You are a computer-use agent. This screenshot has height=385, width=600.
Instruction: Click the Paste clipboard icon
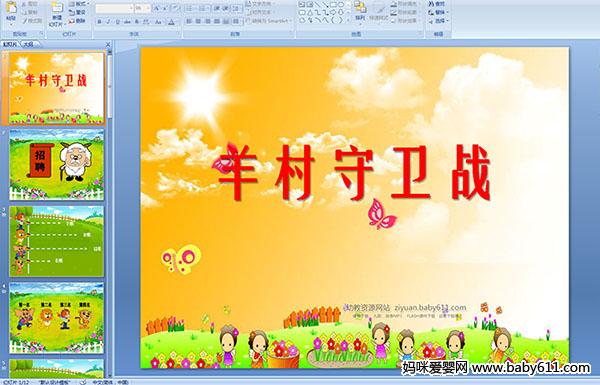[11, 12]
